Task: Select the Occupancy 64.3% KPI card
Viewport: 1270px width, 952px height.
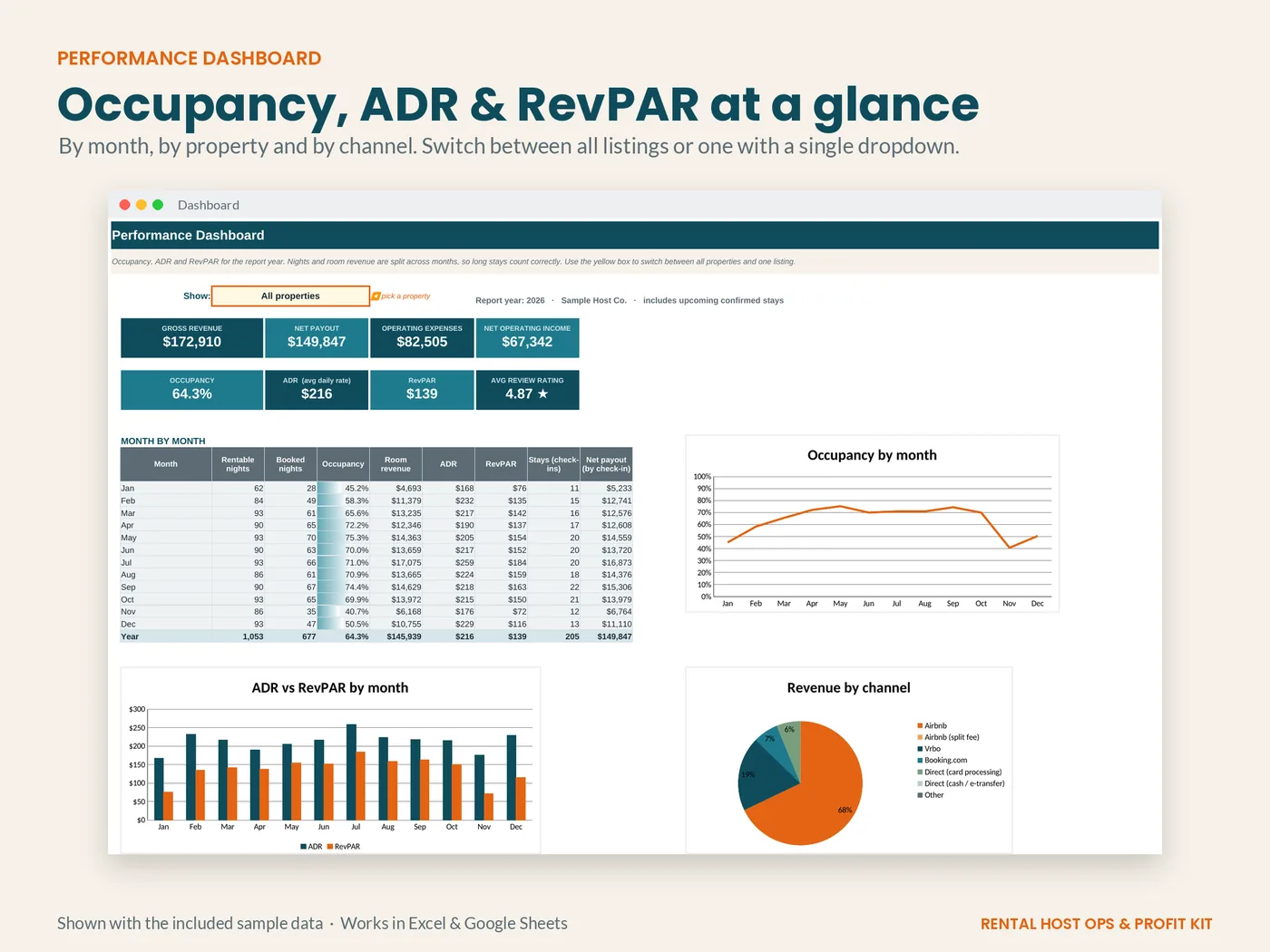Action: click(192, 390)
